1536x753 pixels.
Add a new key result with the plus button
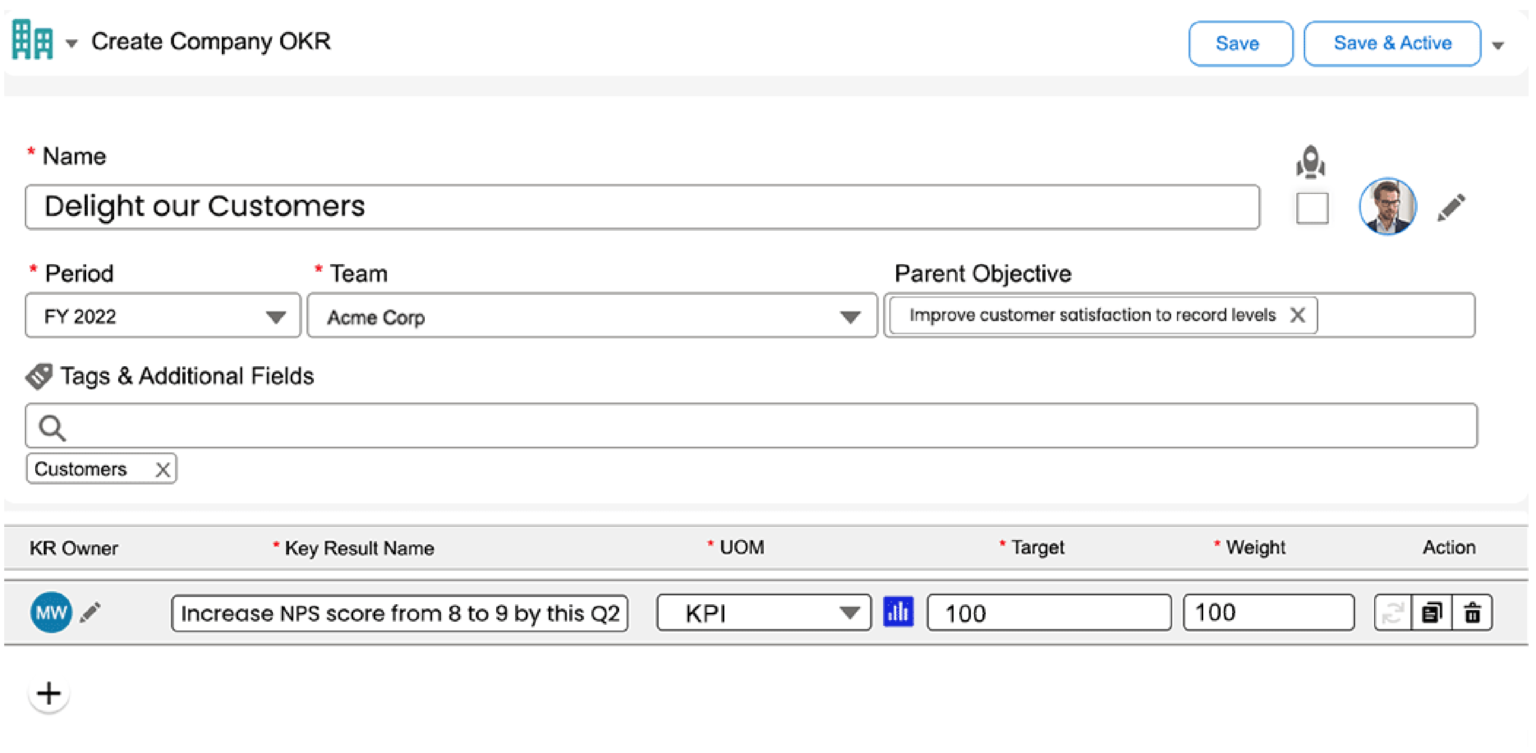point(48,692)
